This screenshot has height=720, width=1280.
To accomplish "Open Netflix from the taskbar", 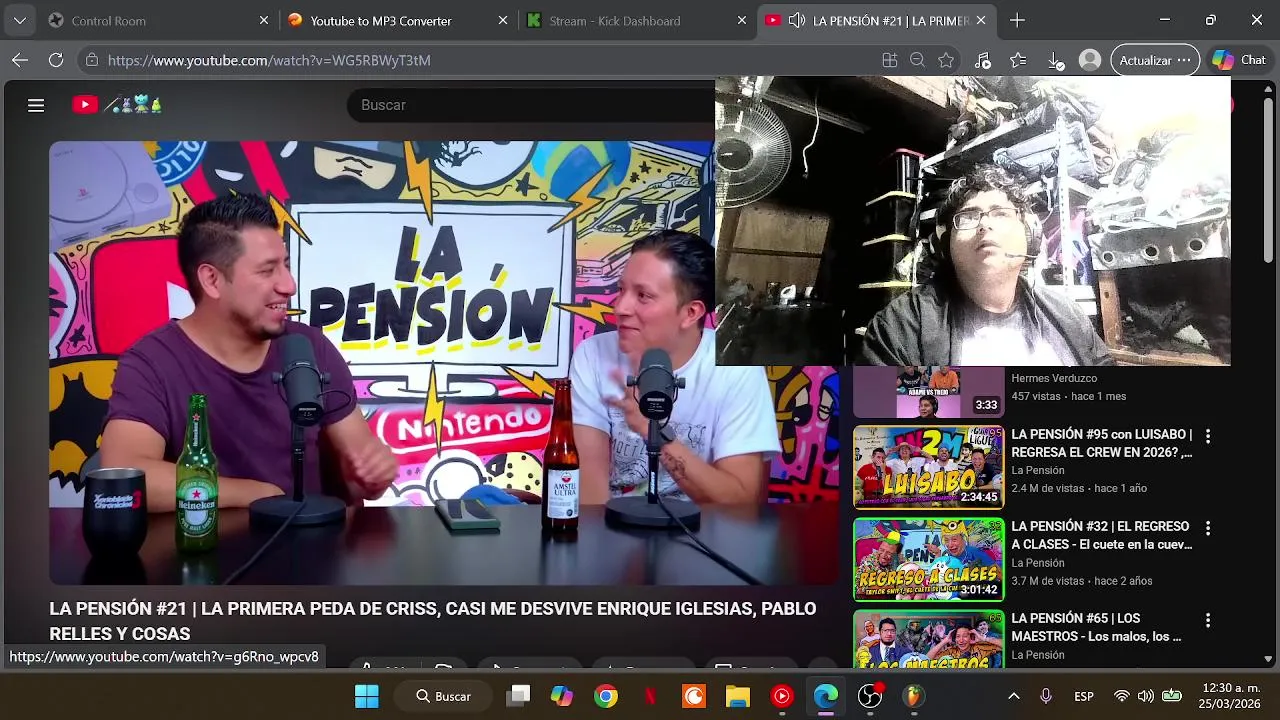I will pos(650,696).
